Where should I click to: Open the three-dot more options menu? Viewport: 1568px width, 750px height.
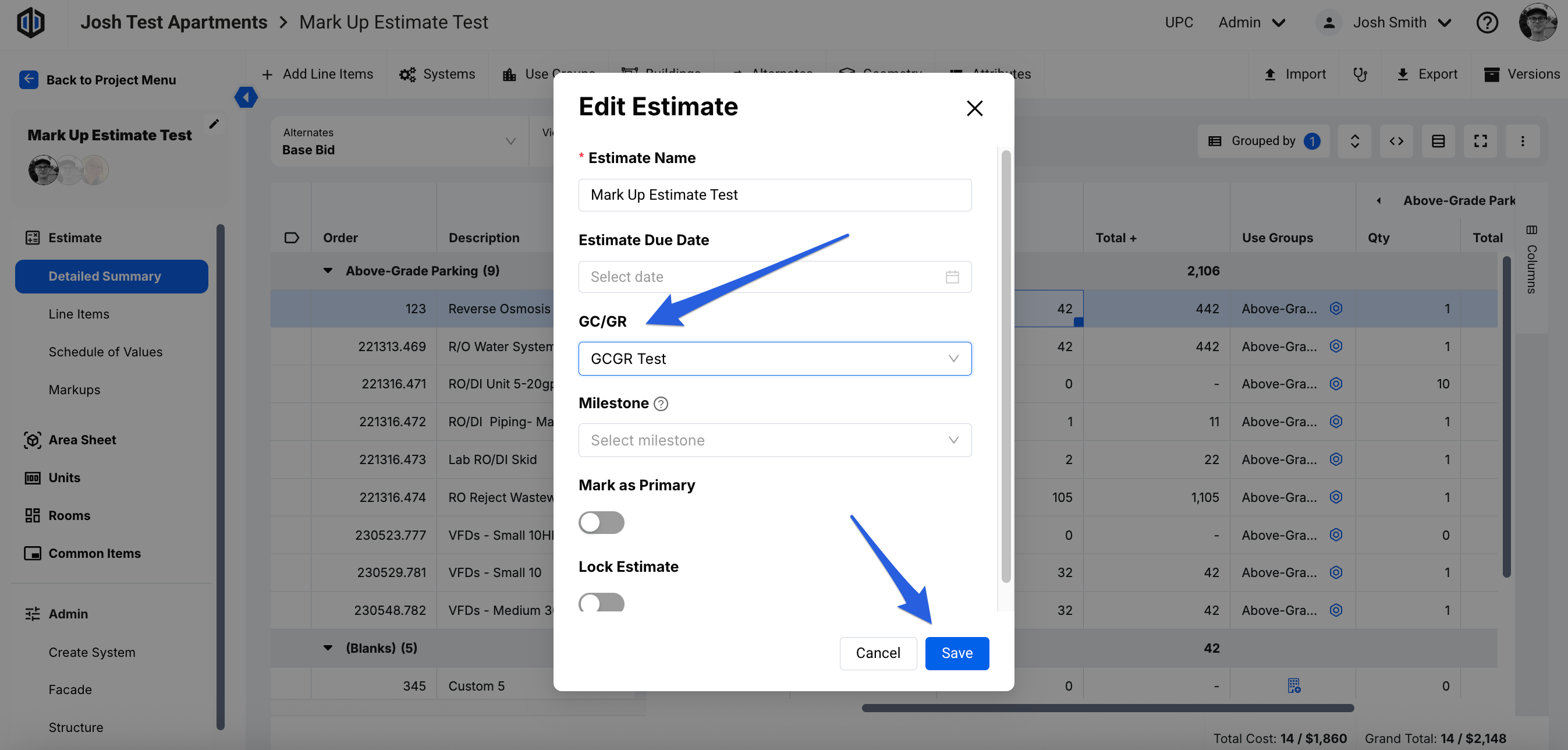point(1523,141)
